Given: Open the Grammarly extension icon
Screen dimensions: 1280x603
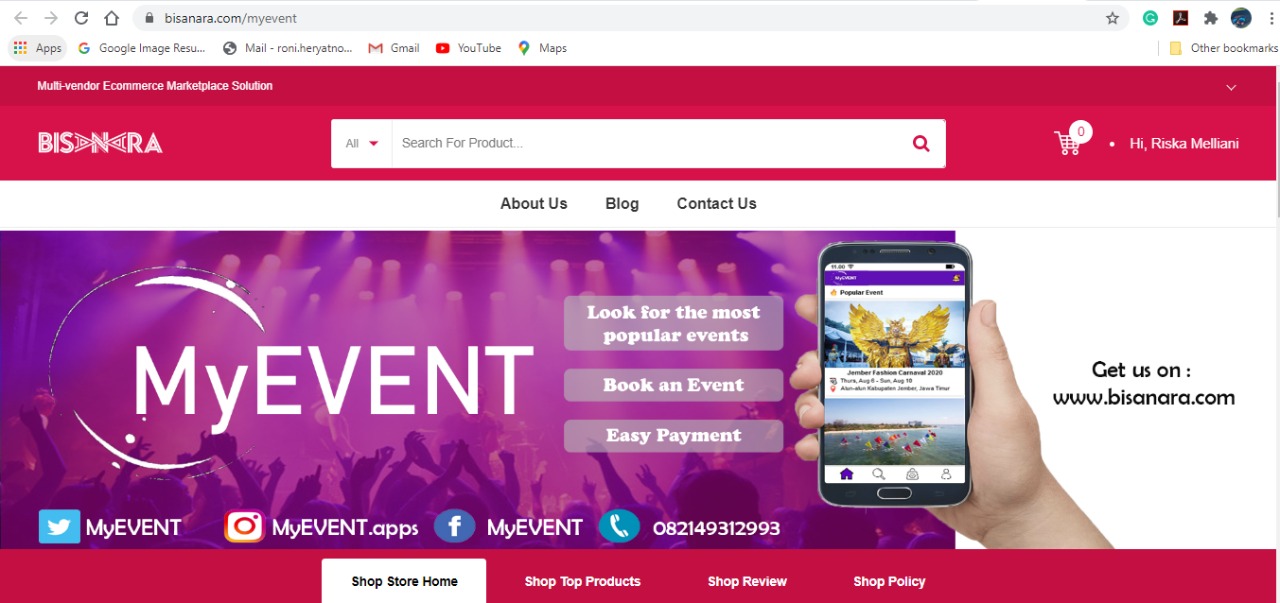Looking at the screenshot, I should coord(1151,18).
